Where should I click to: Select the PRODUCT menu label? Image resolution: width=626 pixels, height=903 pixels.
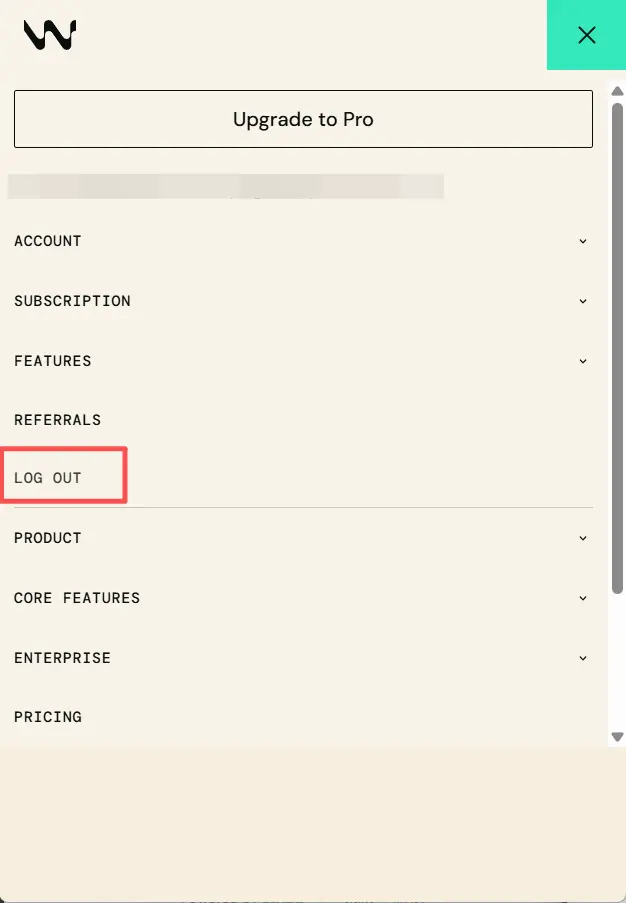(48, 538)
